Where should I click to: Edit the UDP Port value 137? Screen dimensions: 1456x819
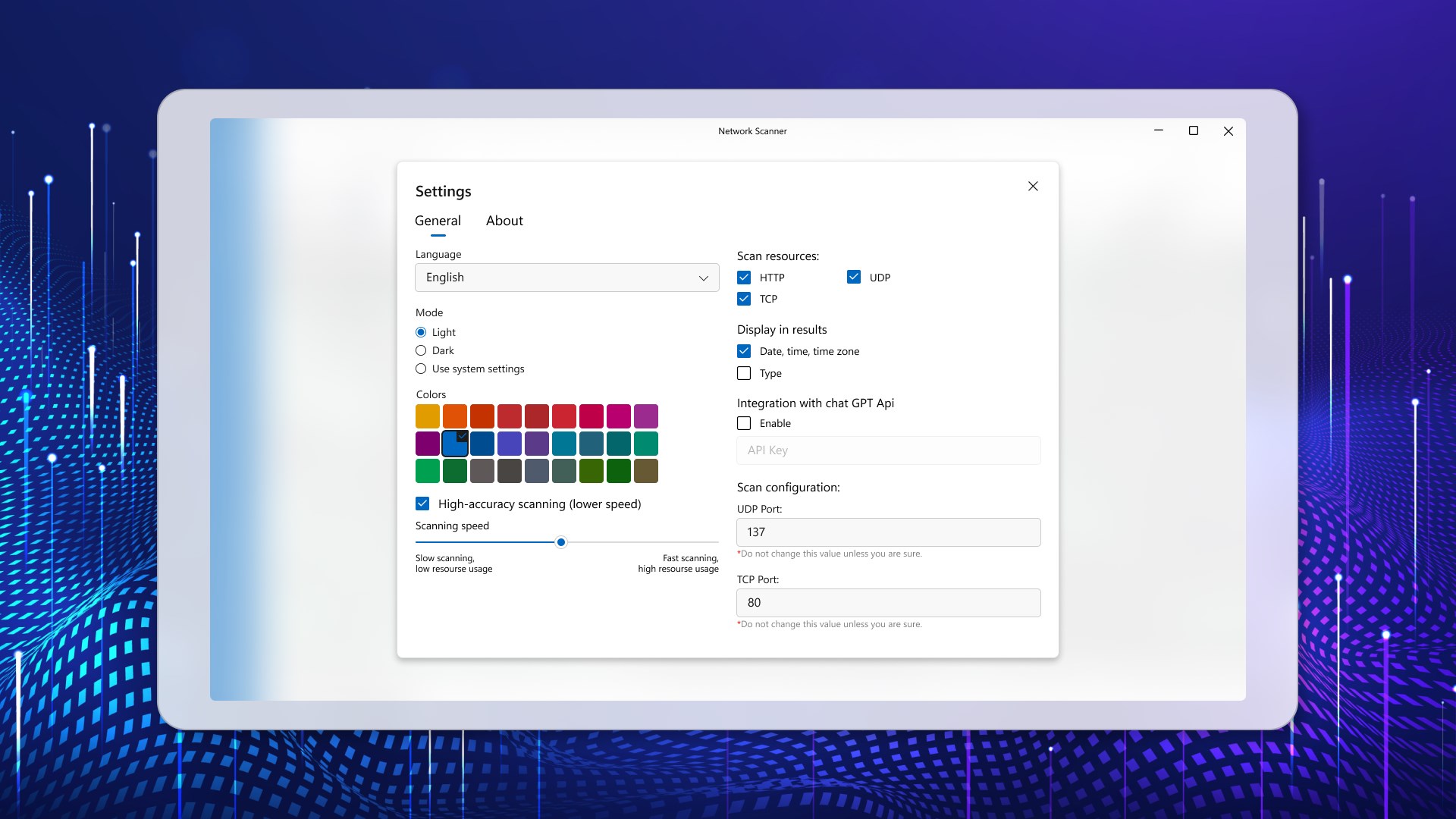click(x=888, y=532)
